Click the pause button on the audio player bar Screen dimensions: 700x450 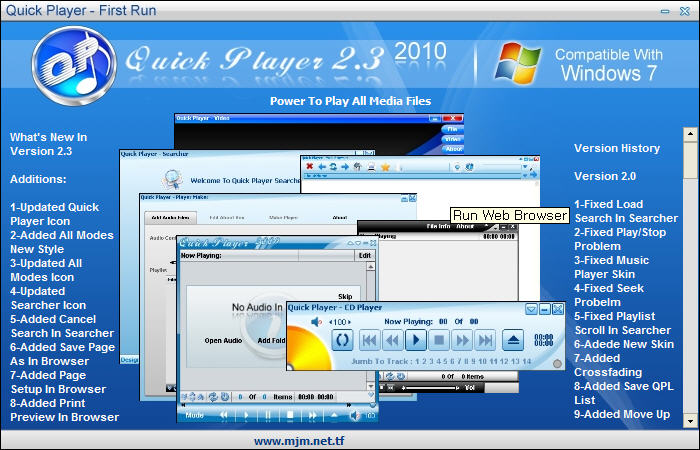click(x=268, y=416)
